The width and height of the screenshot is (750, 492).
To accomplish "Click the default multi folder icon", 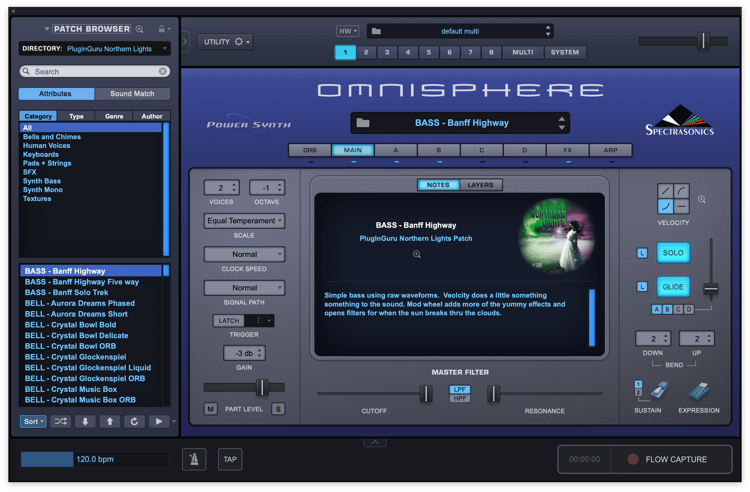I will 376,31.
